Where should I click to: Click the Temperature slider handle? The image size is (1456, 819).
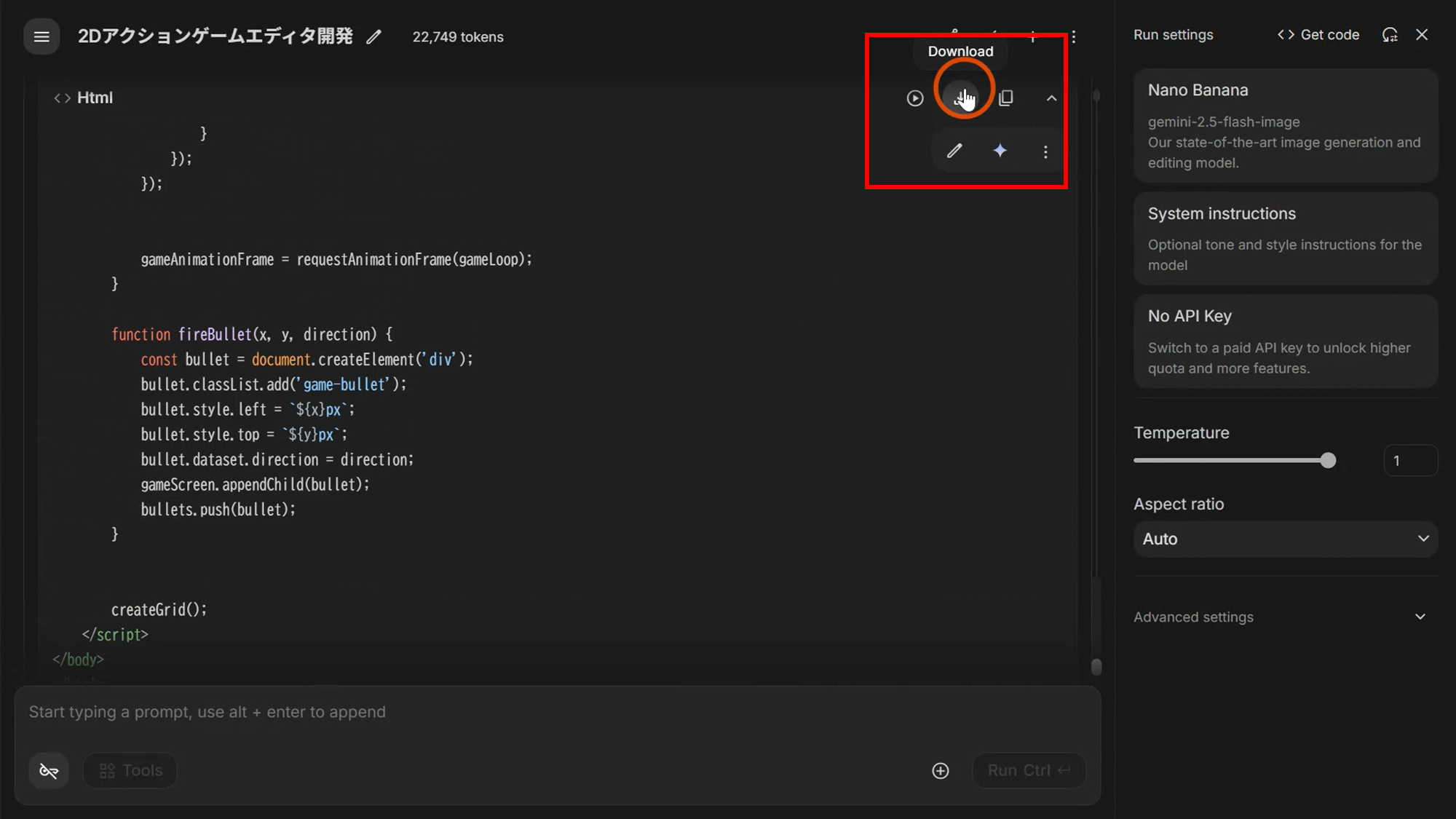[1328, 460]
